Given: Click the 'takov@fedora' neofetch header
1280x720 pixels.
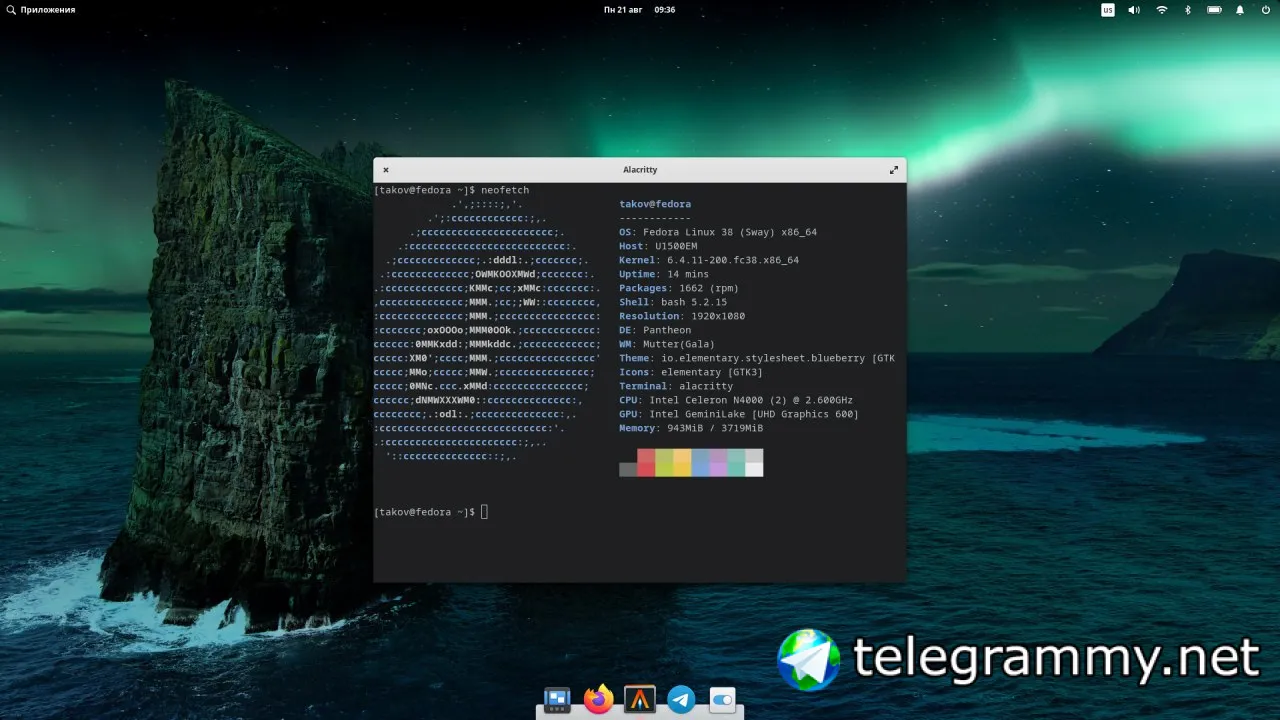Looking at the screenshot, I should [655, 204].
